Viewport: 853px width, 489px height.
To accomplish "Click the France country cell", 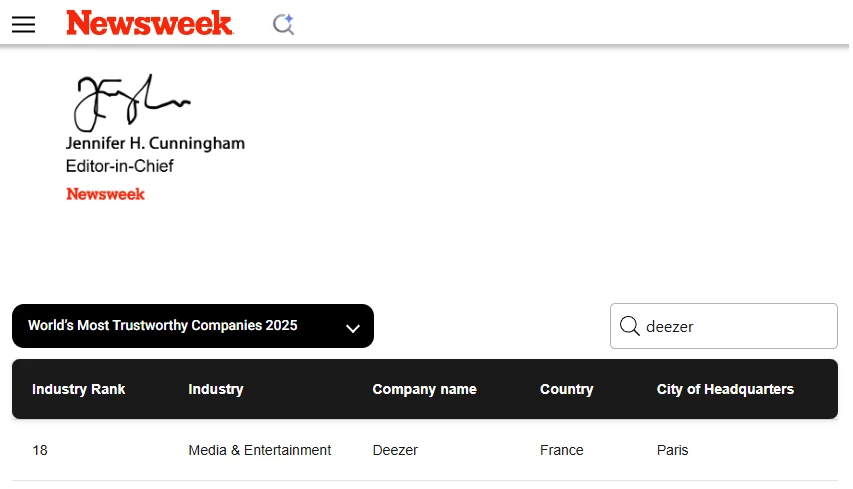I will [561, 450].
